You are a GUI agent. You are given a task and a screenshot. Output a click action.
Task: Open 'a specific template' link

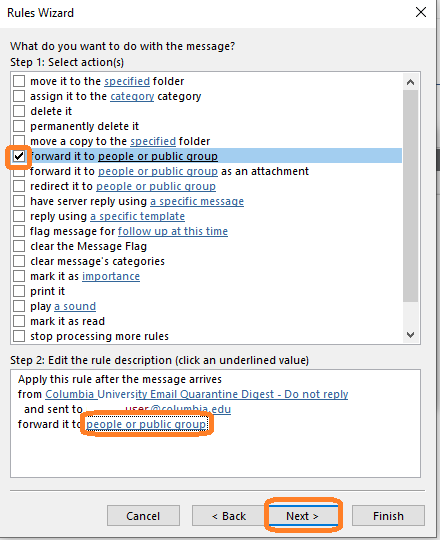[137, 216]
